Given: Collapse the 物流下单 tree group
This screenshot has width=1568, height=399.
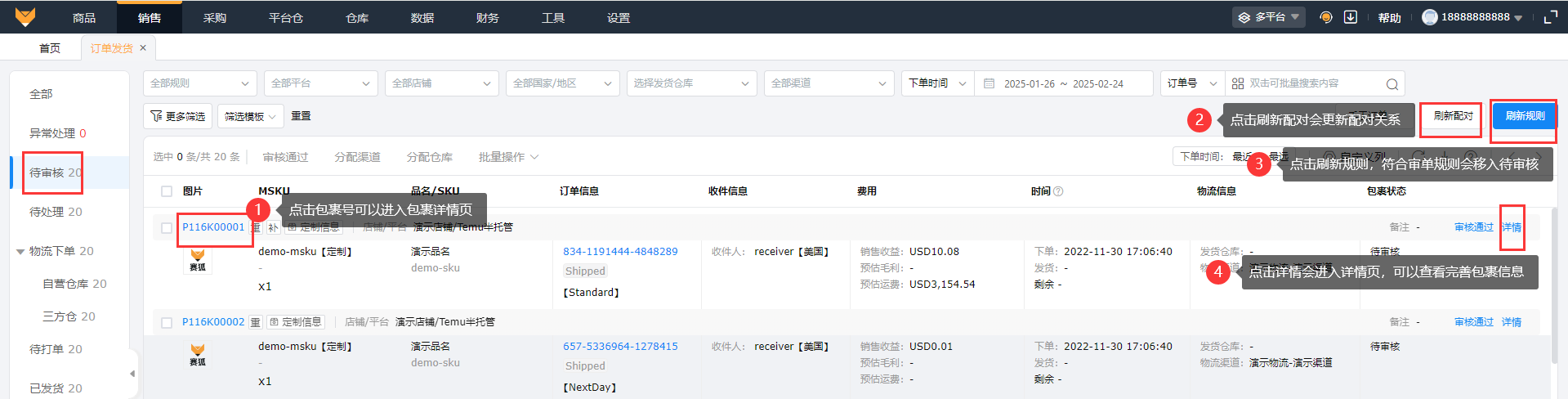Looking at the screenshot, I should (x=20, y=252).
